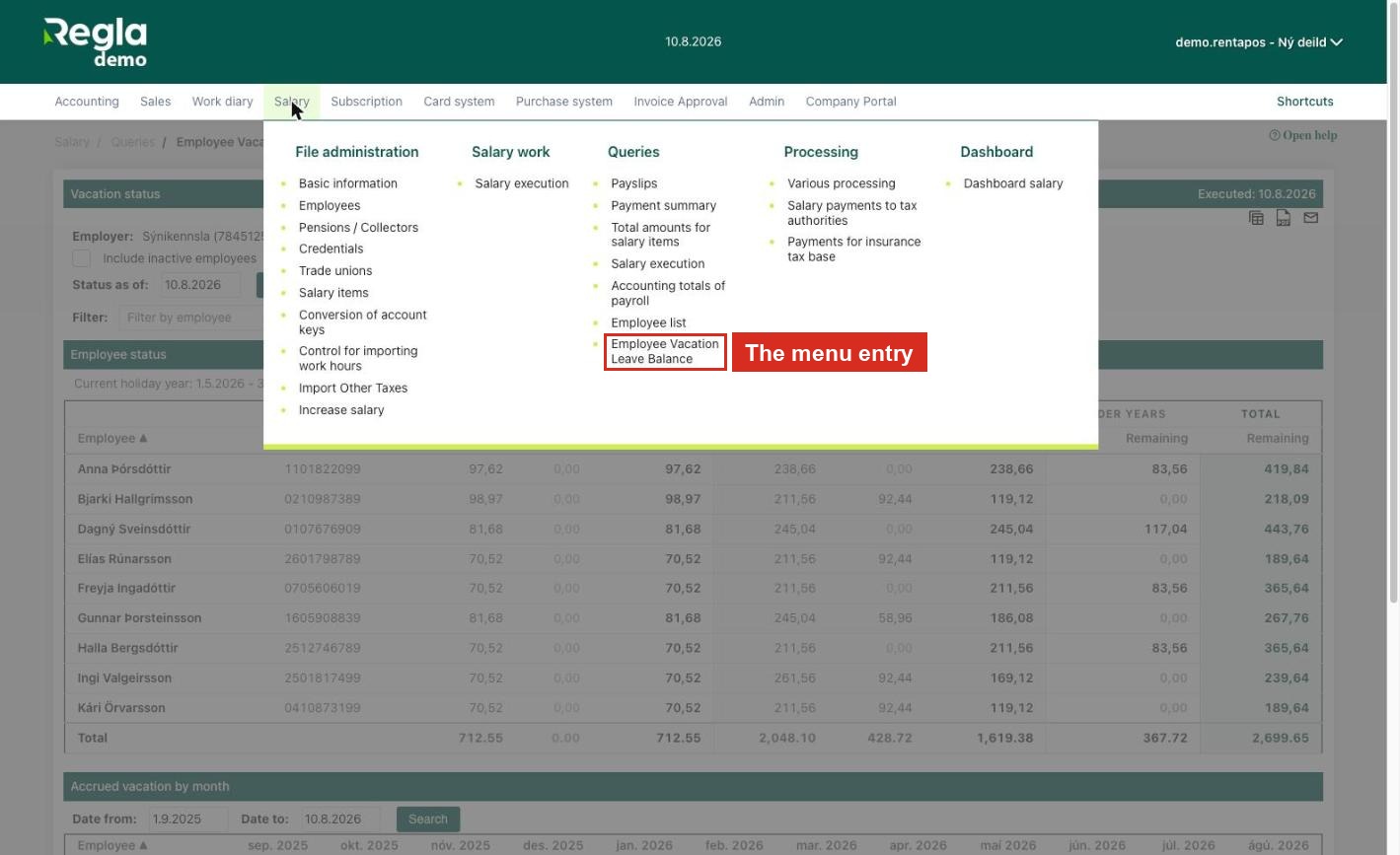Open the Purchase system menu
This screenshot has width=1400, height=855.
pyautogui.click(x=563, y=102)
